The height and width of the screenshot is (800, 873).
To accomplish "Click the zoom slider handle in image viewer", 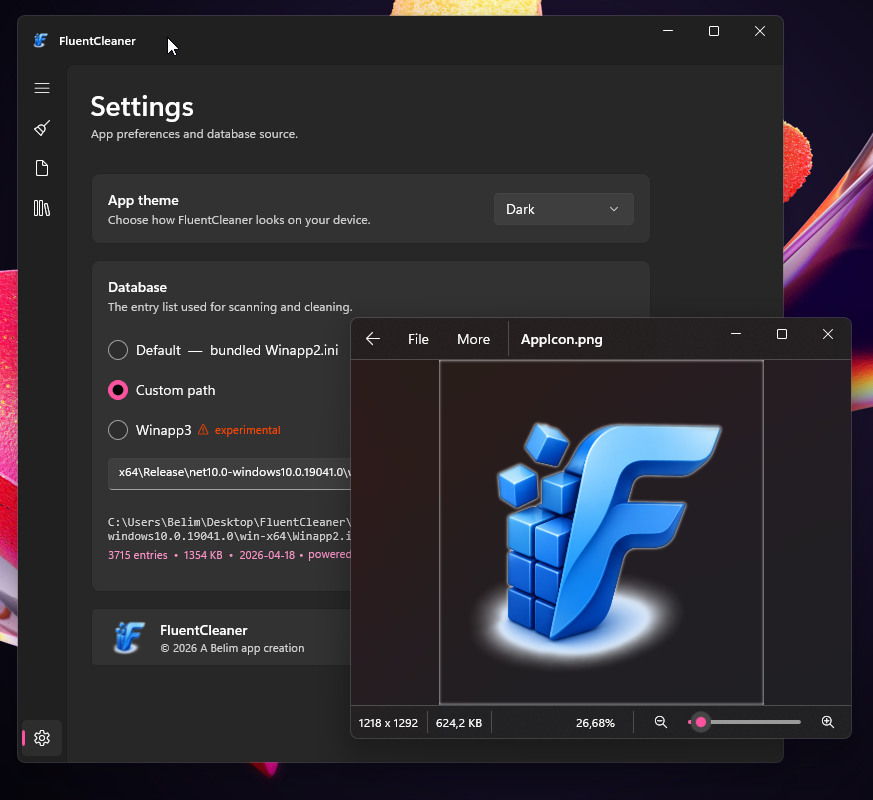I will point(701,722).
